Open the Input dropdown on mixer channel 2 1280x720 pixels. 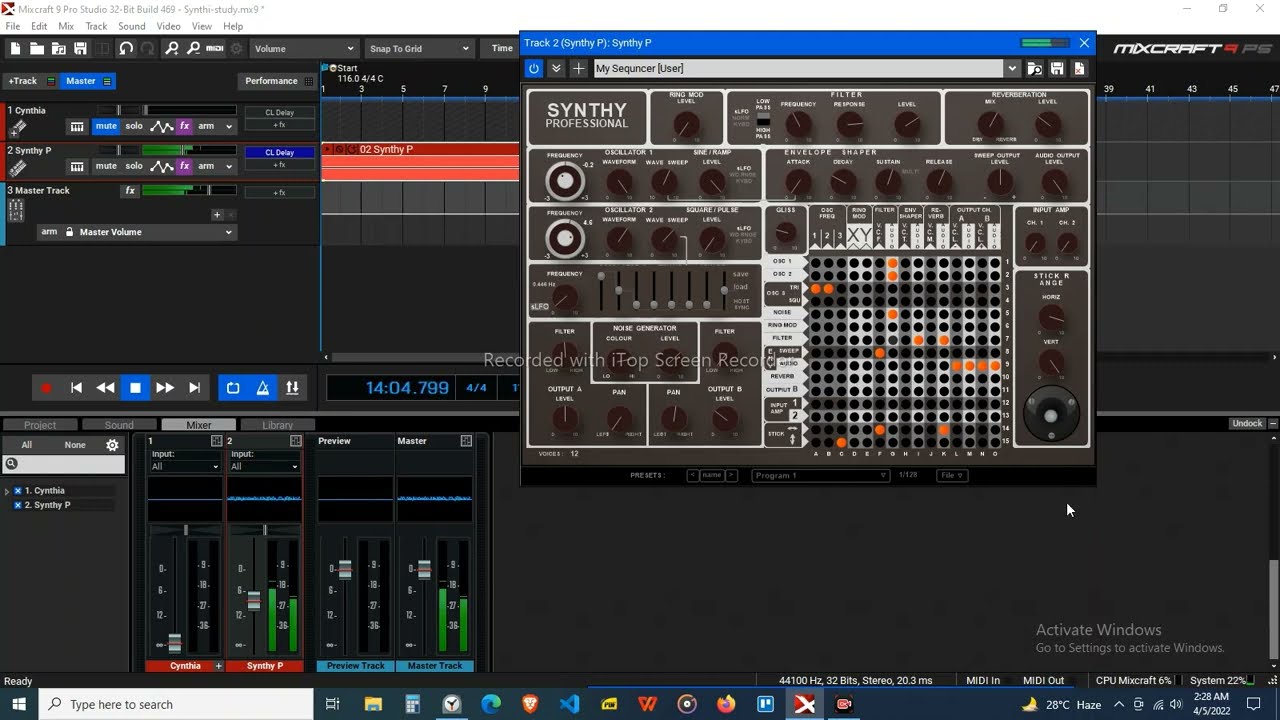tap(265, 466)
